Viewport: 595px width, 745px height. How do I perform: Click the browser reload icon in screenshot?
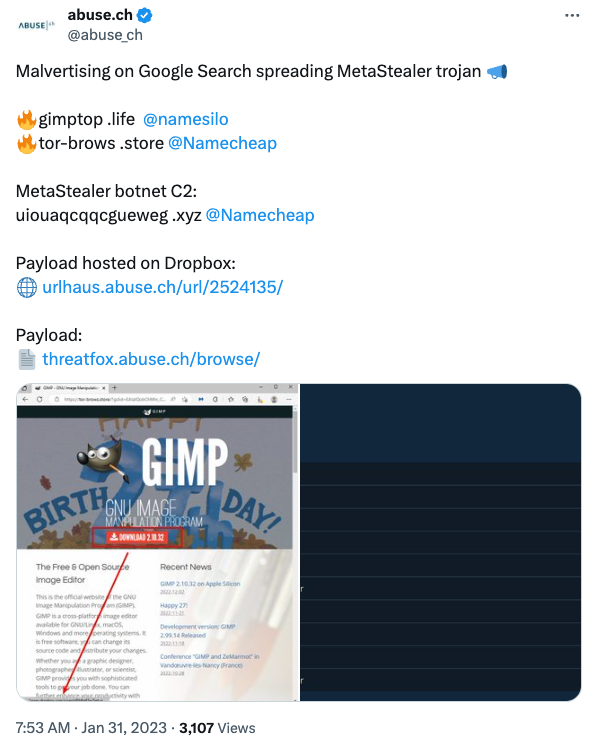pos(39,400)
